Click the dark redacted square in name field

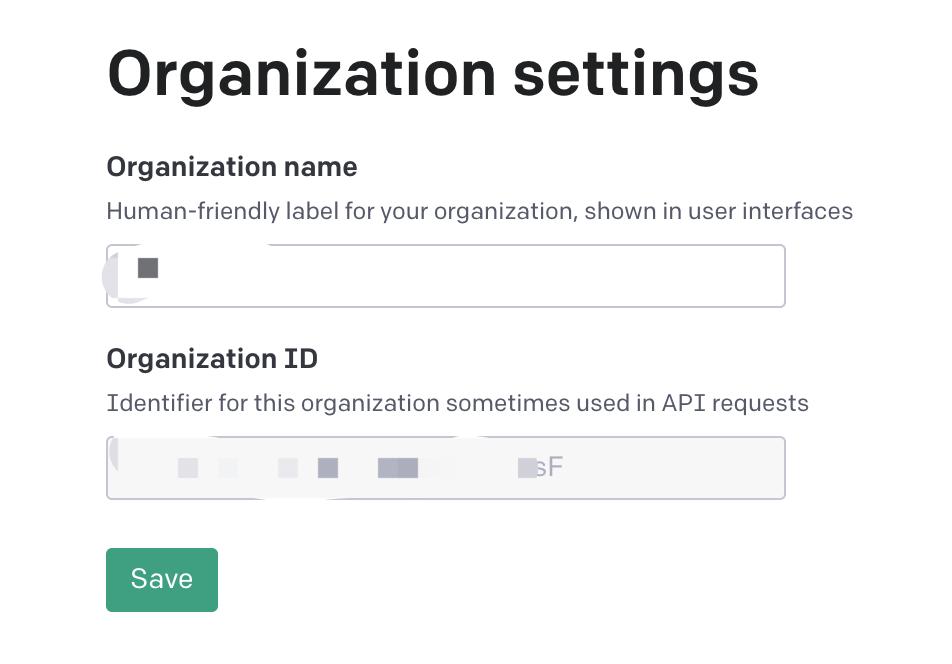point(148,268)
